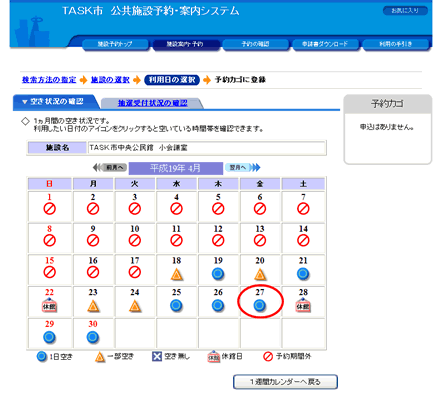The height and width of the screenshot is (395, 440).
Task: Click the full-day vacancy icon on April 19
Action: (x=218, y=274)
